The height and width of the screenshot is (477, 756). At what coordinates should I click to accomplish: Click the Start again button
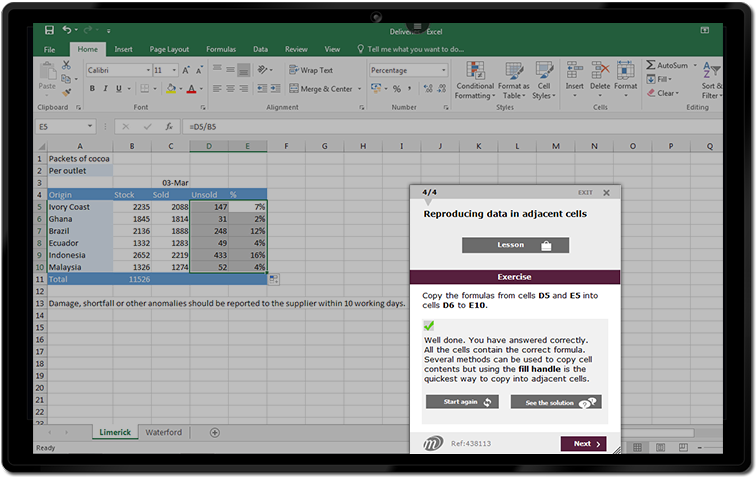tap(462, 402)
